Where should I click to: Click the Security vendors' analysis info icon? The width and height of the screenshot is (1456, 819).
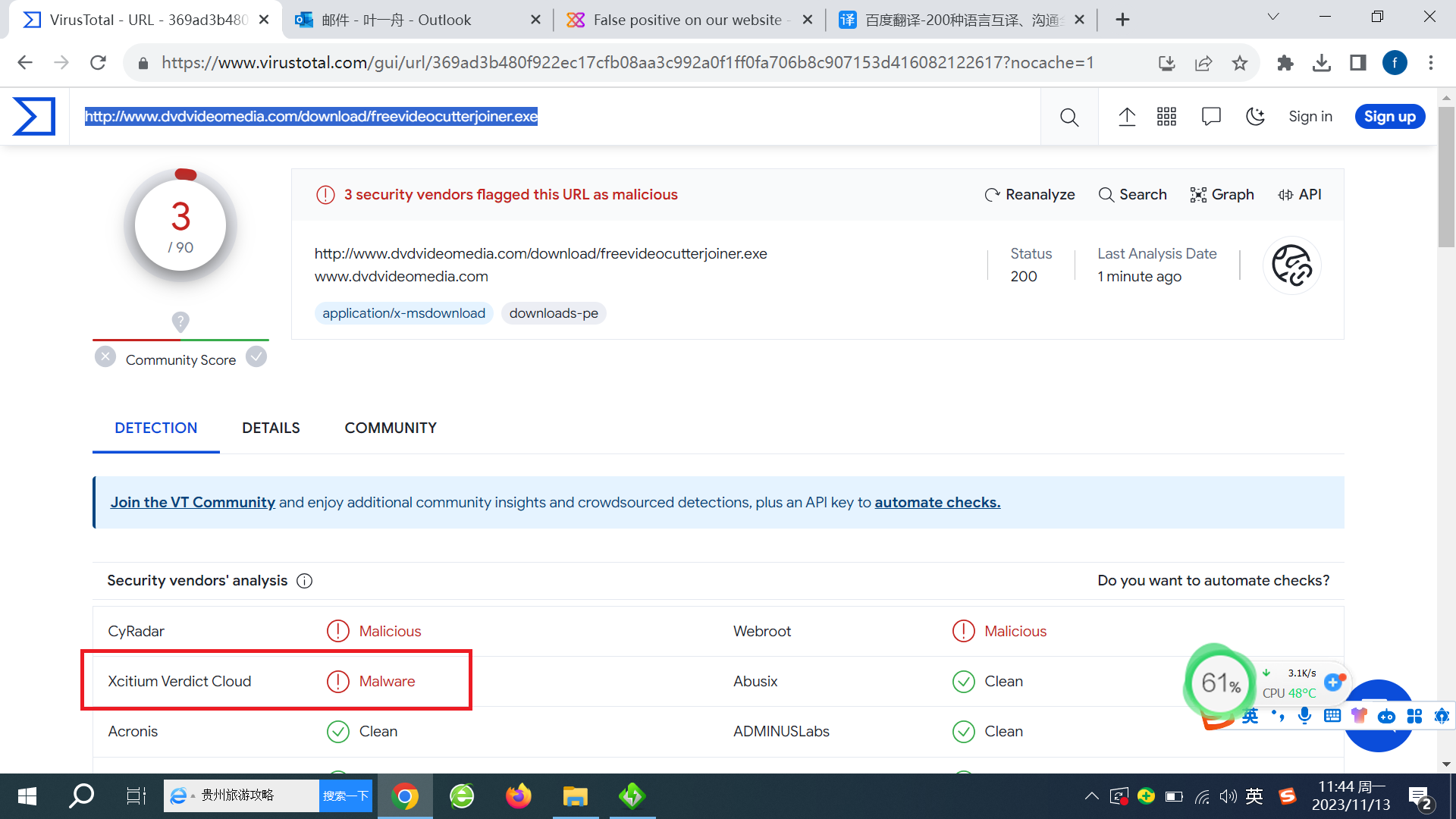click(304, 581)
